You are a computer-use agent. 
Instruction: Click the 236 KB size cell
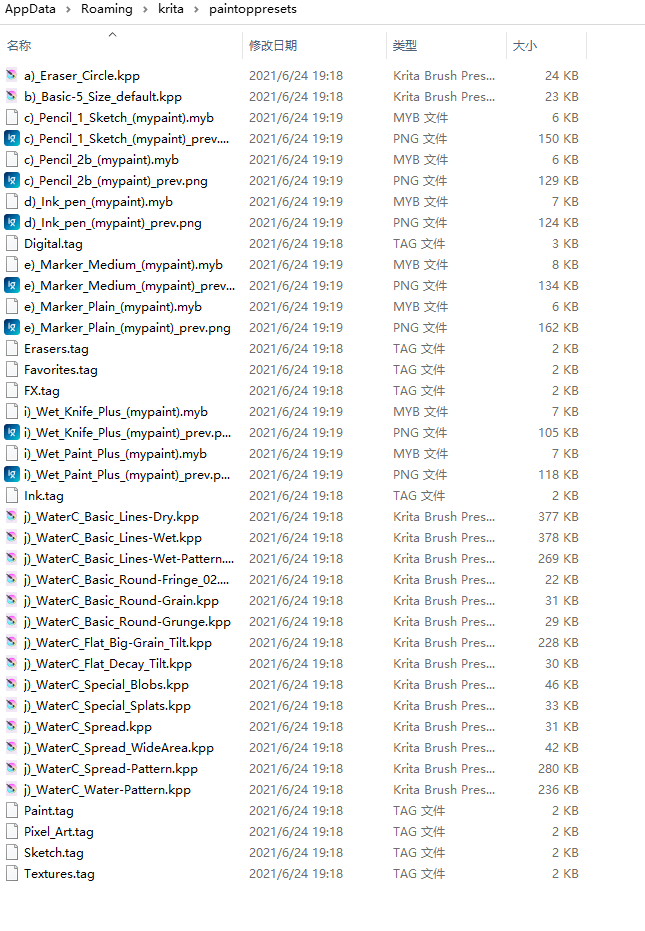[x=558, y=790]
